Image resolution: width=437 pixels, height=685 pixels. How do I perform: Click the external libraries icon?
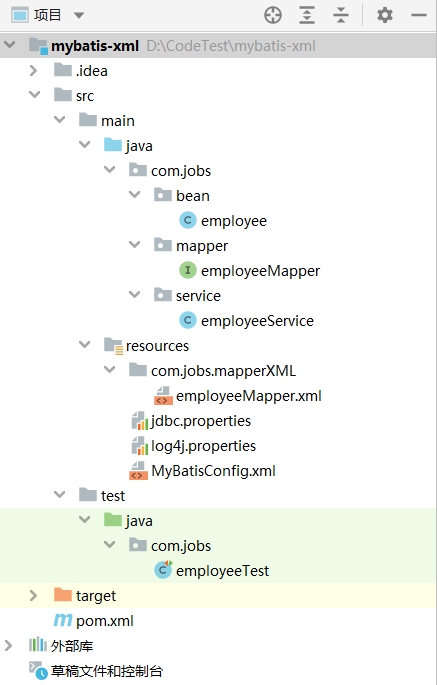pos(38,645)
